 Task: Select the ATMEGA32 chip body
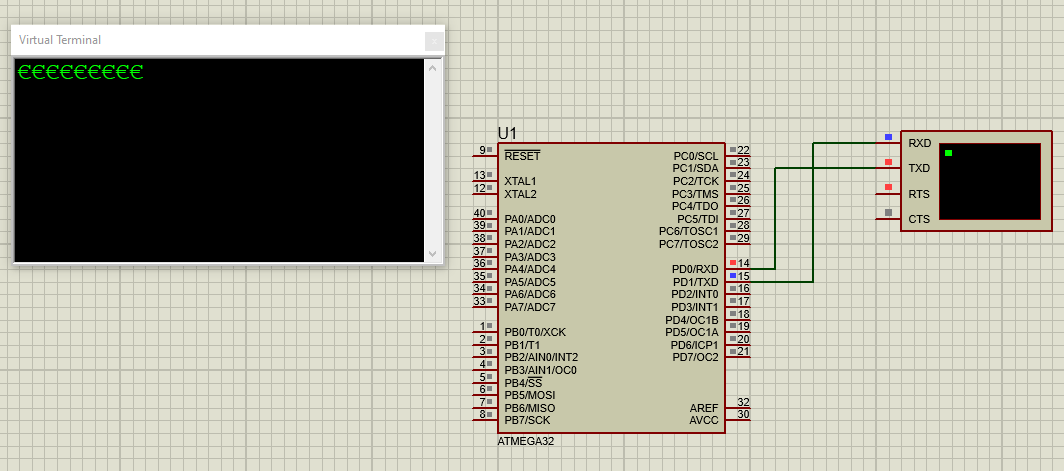click(x=611, y=288)
